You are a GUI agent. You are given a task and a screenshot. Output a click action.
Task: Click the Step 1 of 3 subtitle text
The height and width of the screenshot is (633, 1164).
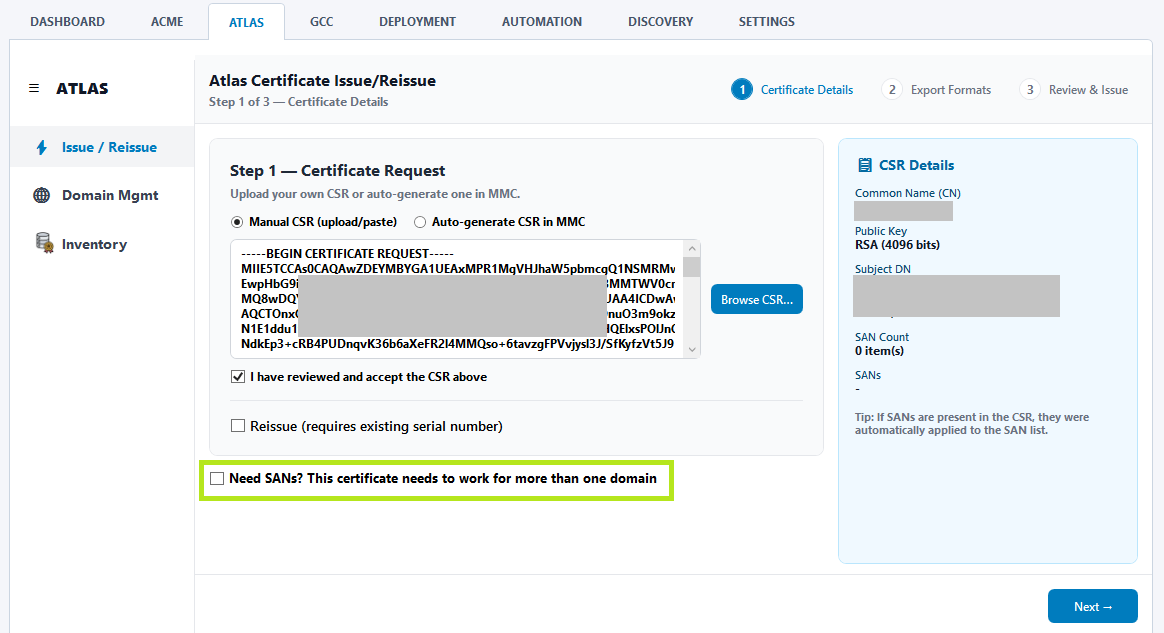(298, 102)
